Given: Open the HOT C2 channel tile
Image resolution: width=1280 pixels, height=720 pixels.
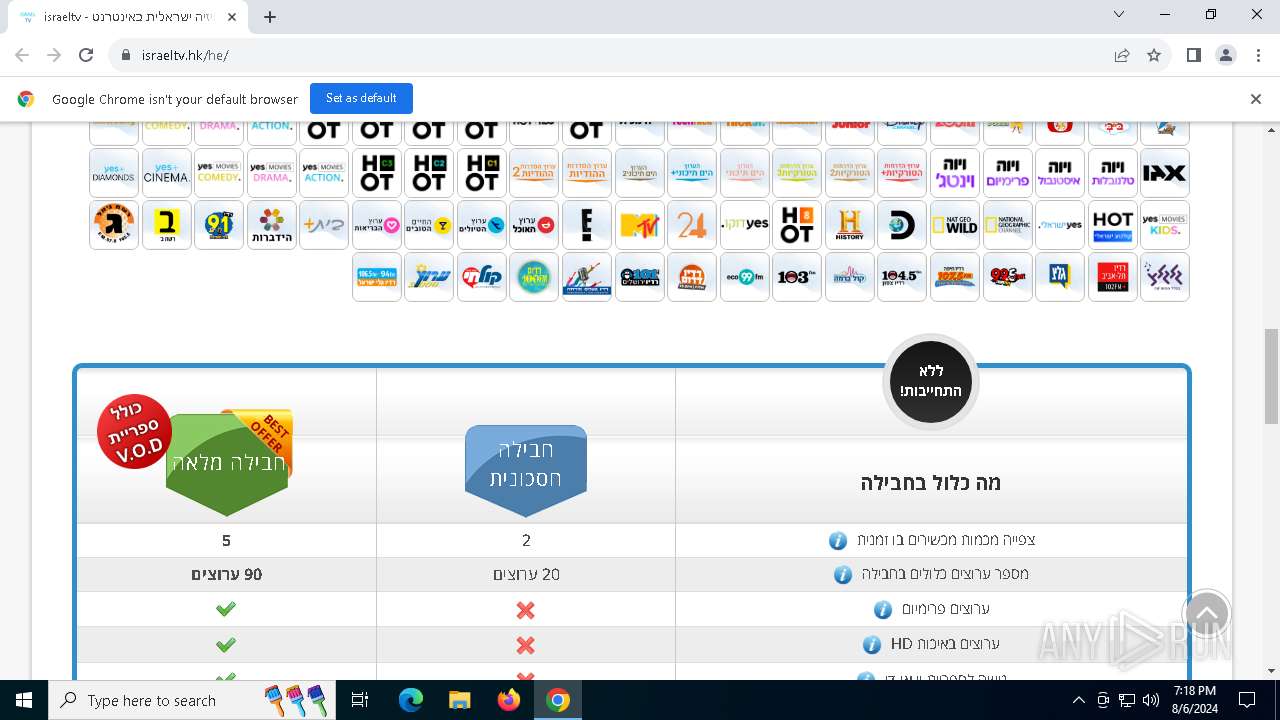Looking at the screenshot, I should (428, 172).
